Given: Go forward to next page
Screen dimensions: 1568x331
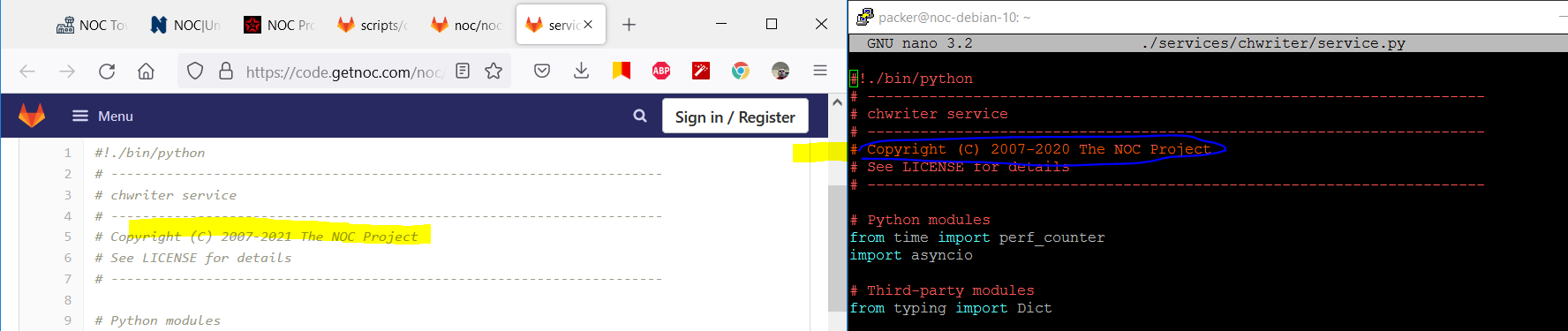Looking at the screenshot, I should 67,71.
